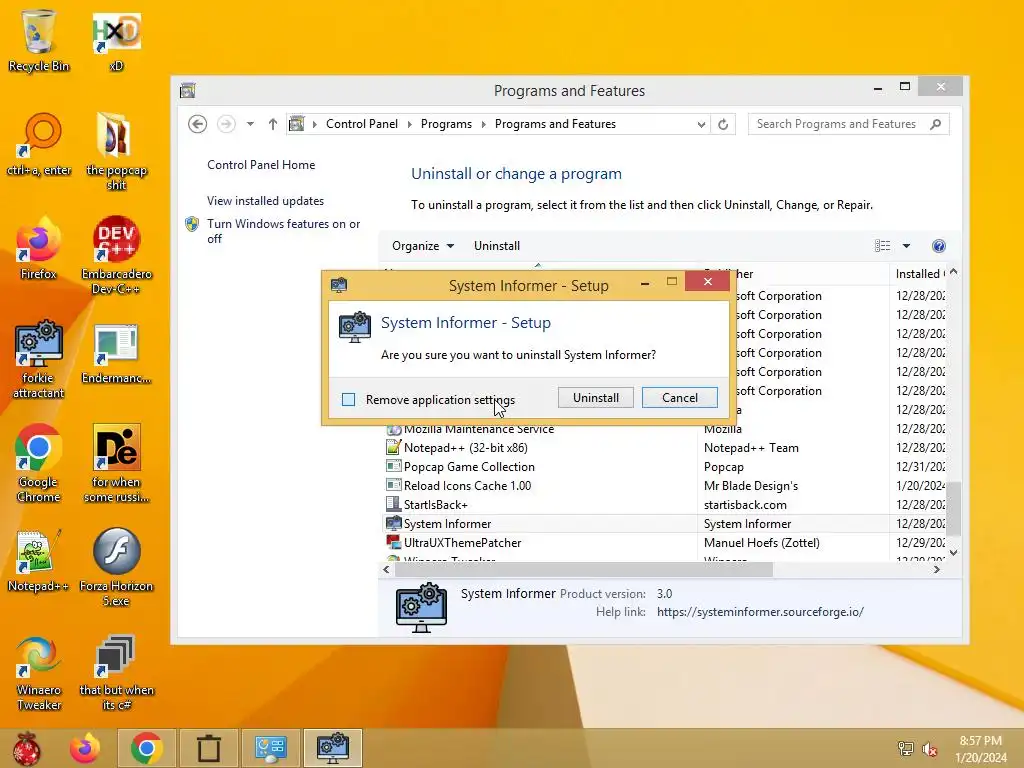The width and height of the screenshot is (1024, 768).
Task: Navigate to Programs breadcrumb
Action: coord(446,124)
